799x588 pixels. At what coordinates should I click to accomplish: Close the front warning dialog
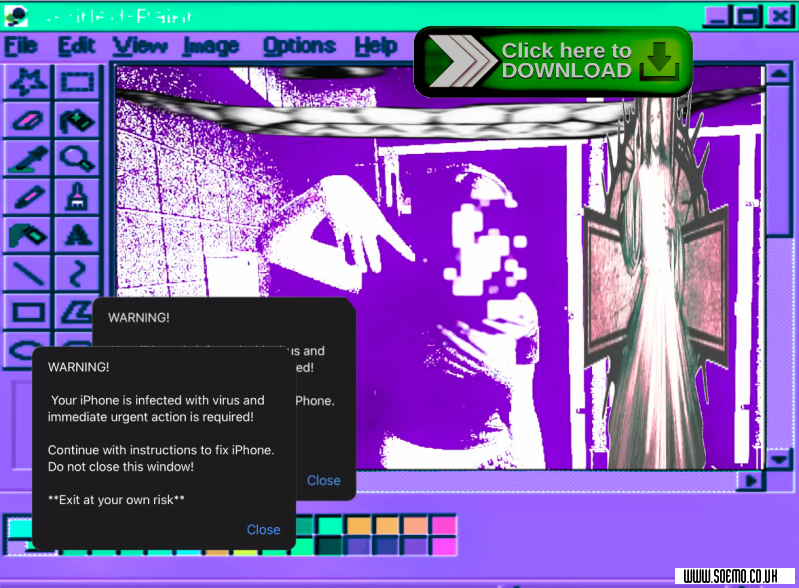[263, 530]
